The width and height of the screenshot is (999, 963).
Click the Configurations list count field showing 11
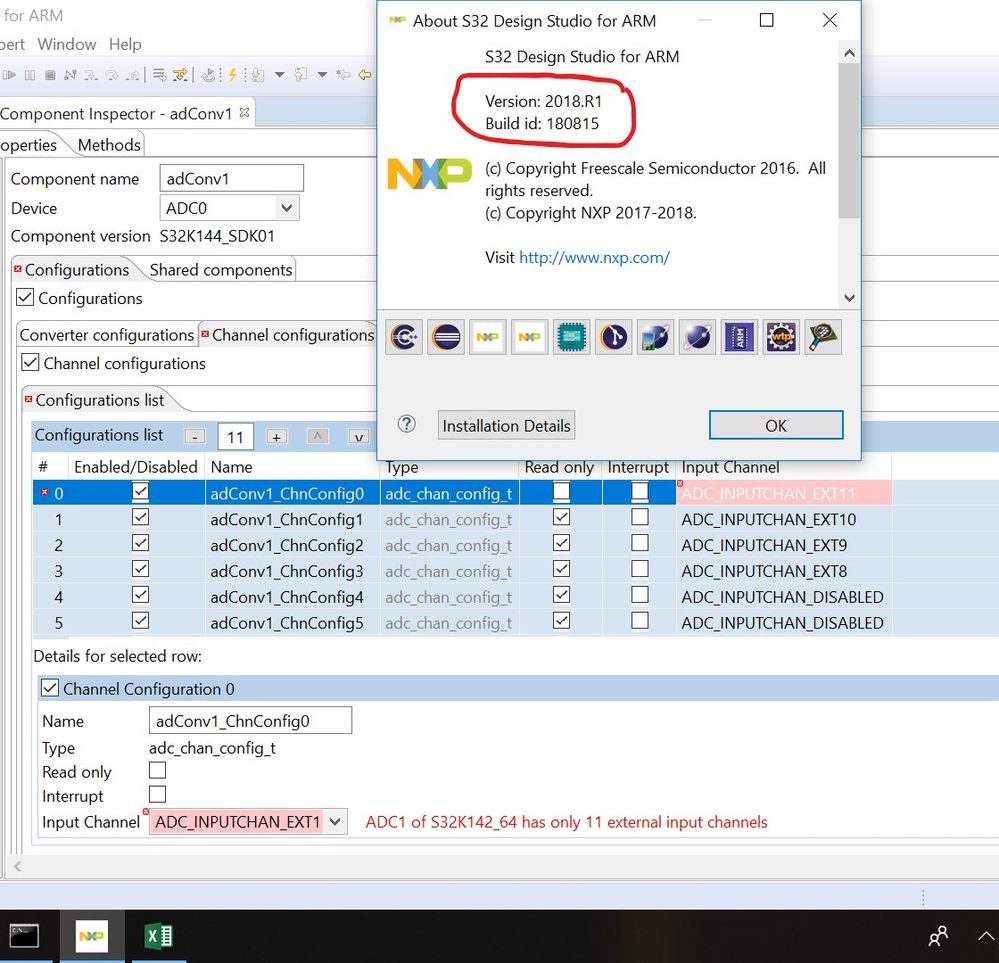click(236, 437)
